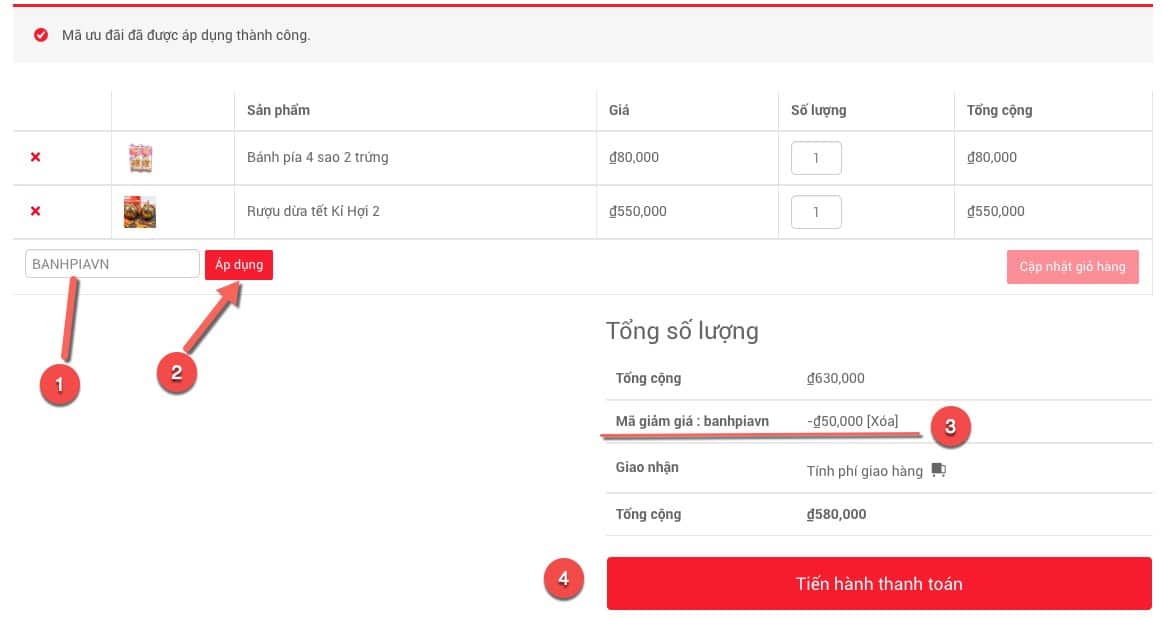Remove Bánh pía 4 sao 2 trứng from cart
This screenshot has height=618, width=1162.
pyautogui.click(x=36, y=158)
